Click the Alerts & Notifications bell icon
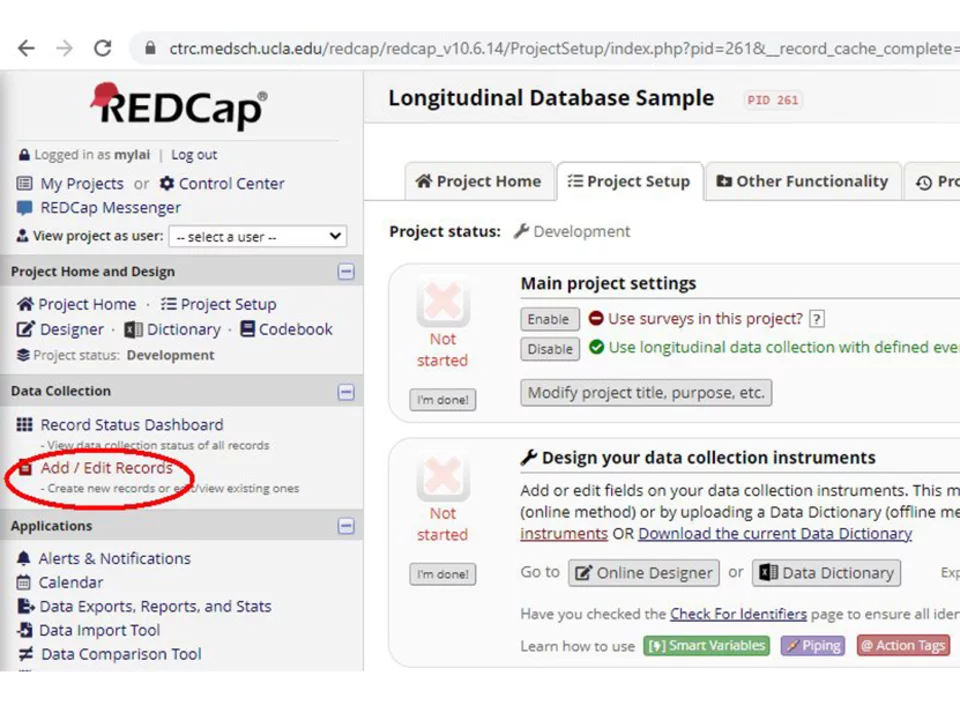 [x=23, y=558]
